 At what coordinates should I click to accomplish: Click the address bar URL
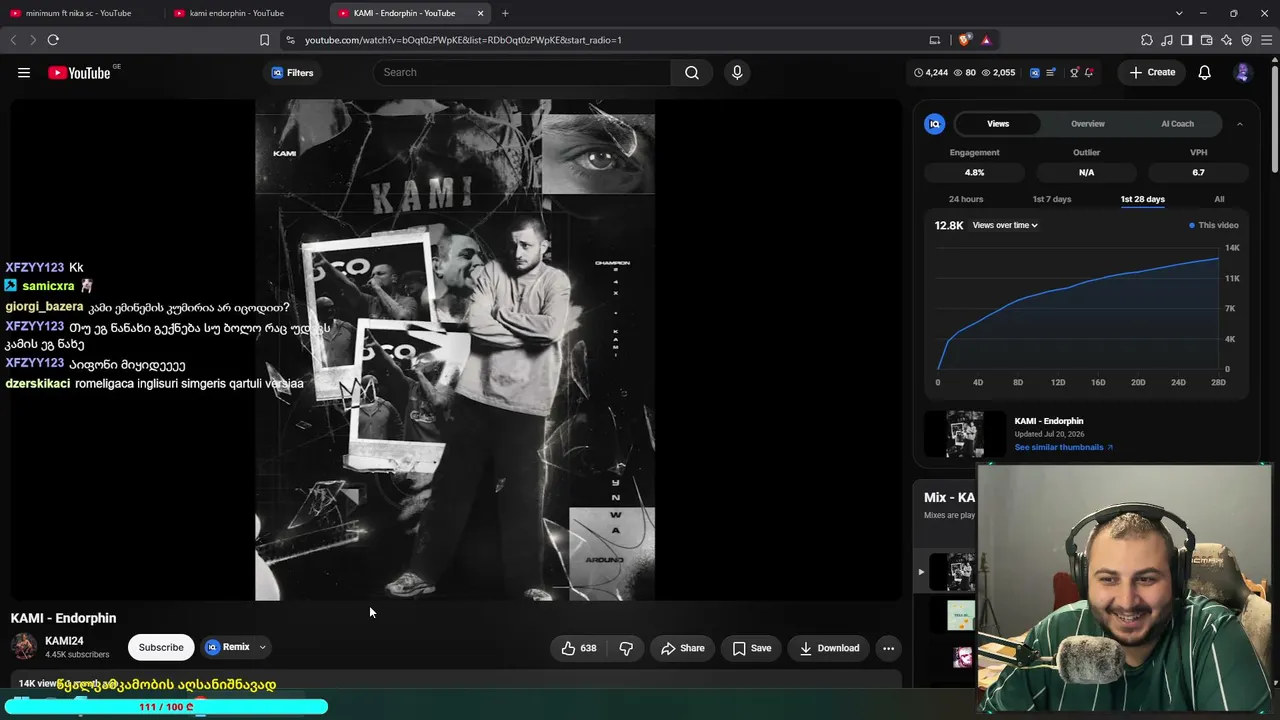pos(463,40)
